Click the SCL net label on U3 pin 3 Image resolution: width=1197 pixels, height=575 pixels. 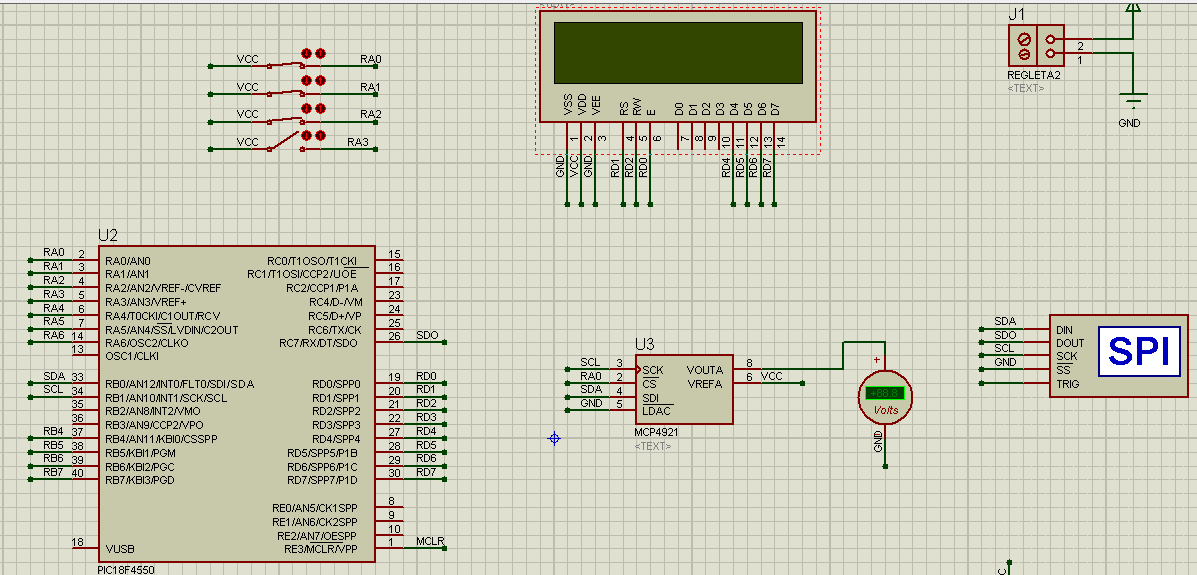coord(590,362)
